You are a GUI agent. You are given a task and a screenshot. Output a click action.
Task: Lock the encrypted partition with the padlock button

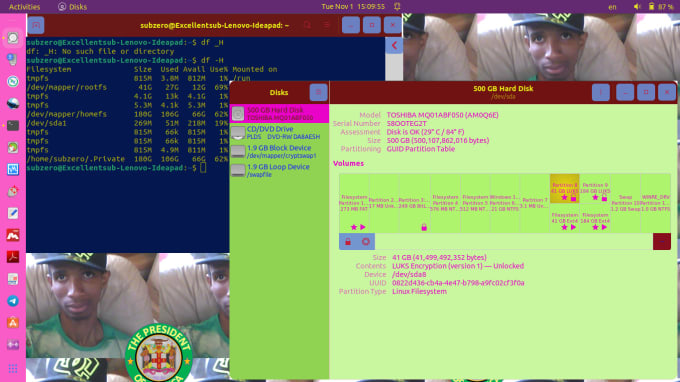coord(348,242)
